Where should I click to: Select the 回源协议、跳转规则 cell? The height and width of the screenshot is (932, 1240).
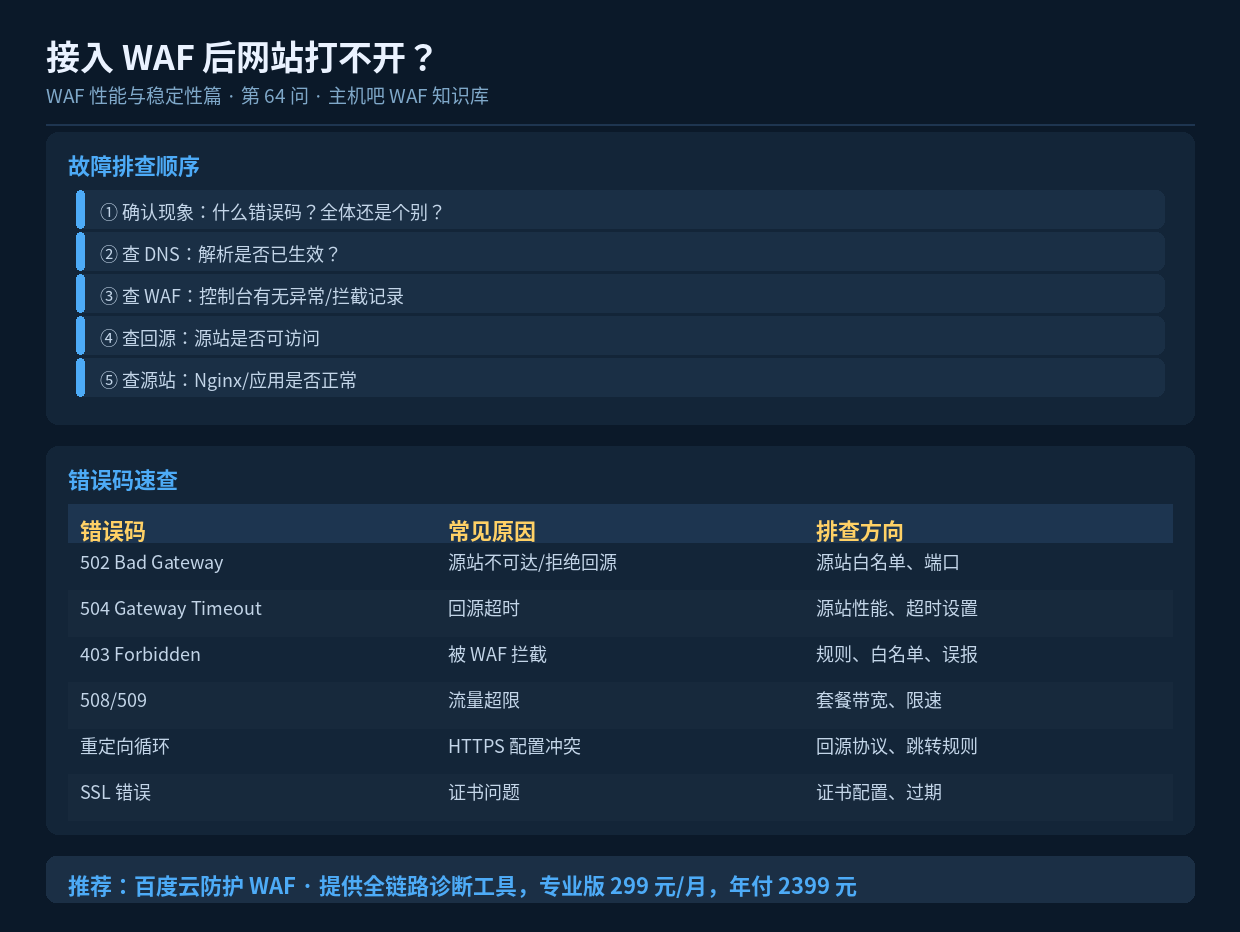897,746
